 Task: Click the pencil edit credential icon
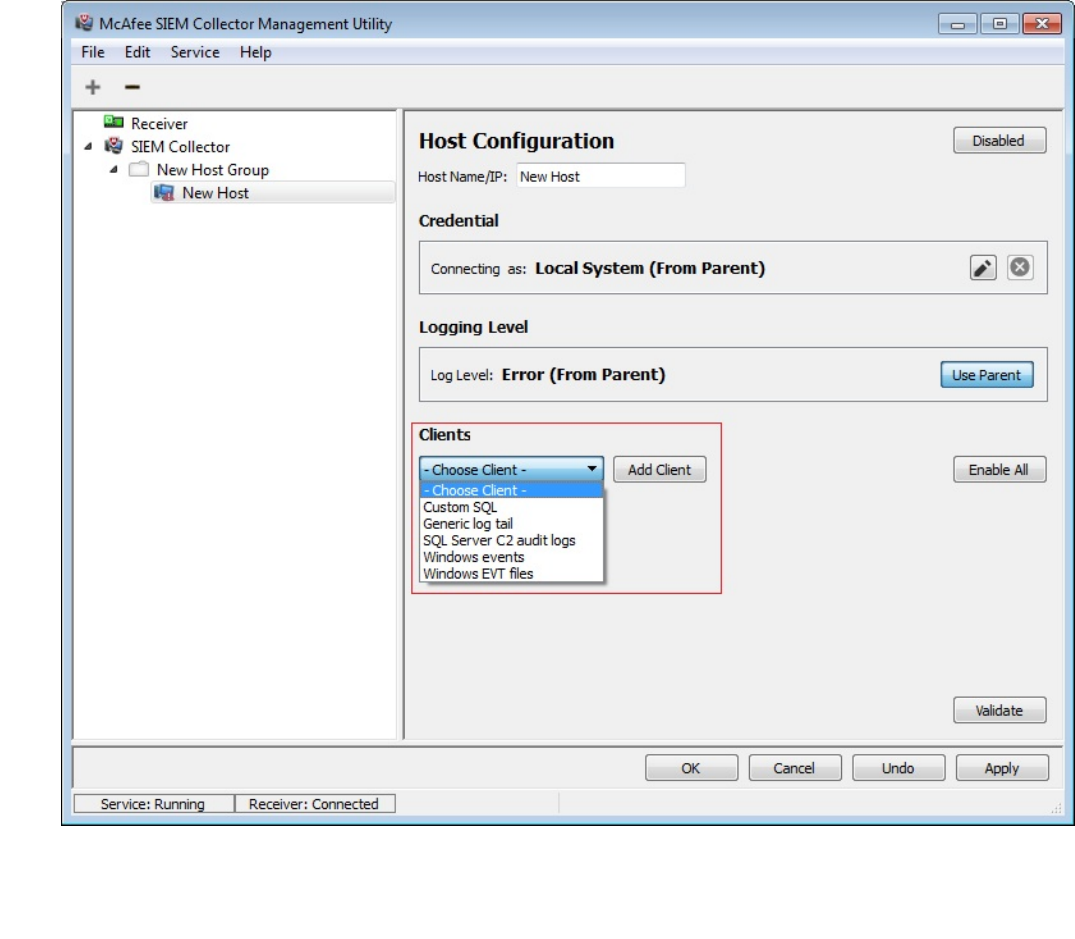[x=982, y=267]
